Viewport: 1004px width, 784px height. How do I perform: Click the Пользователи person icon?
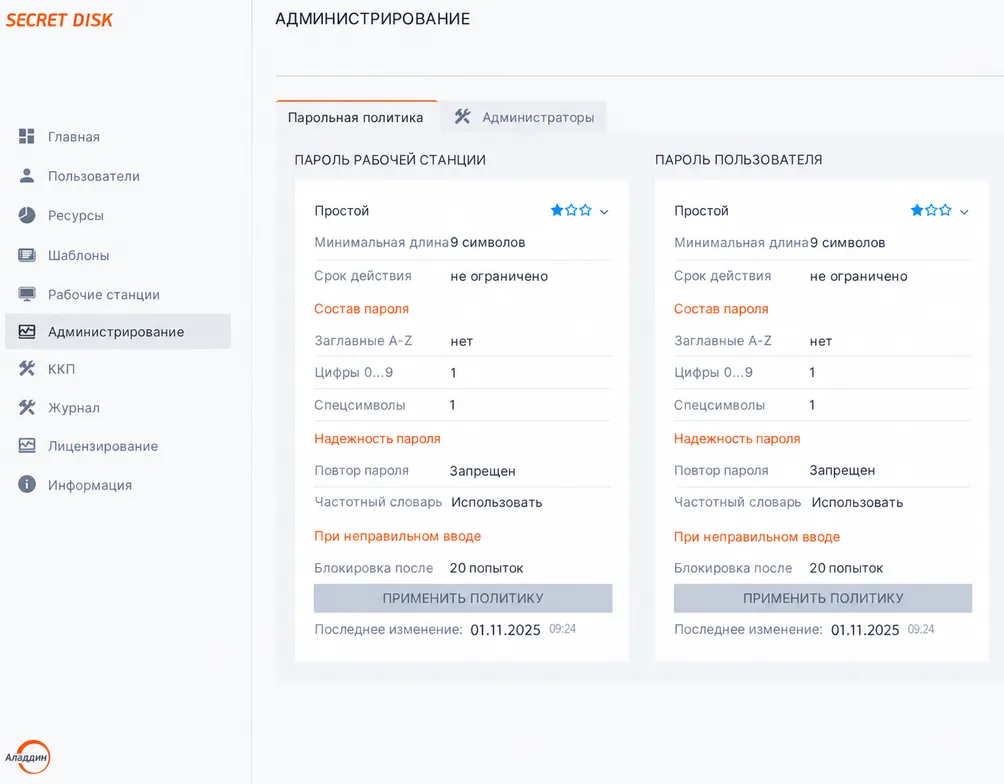point(26,176)
